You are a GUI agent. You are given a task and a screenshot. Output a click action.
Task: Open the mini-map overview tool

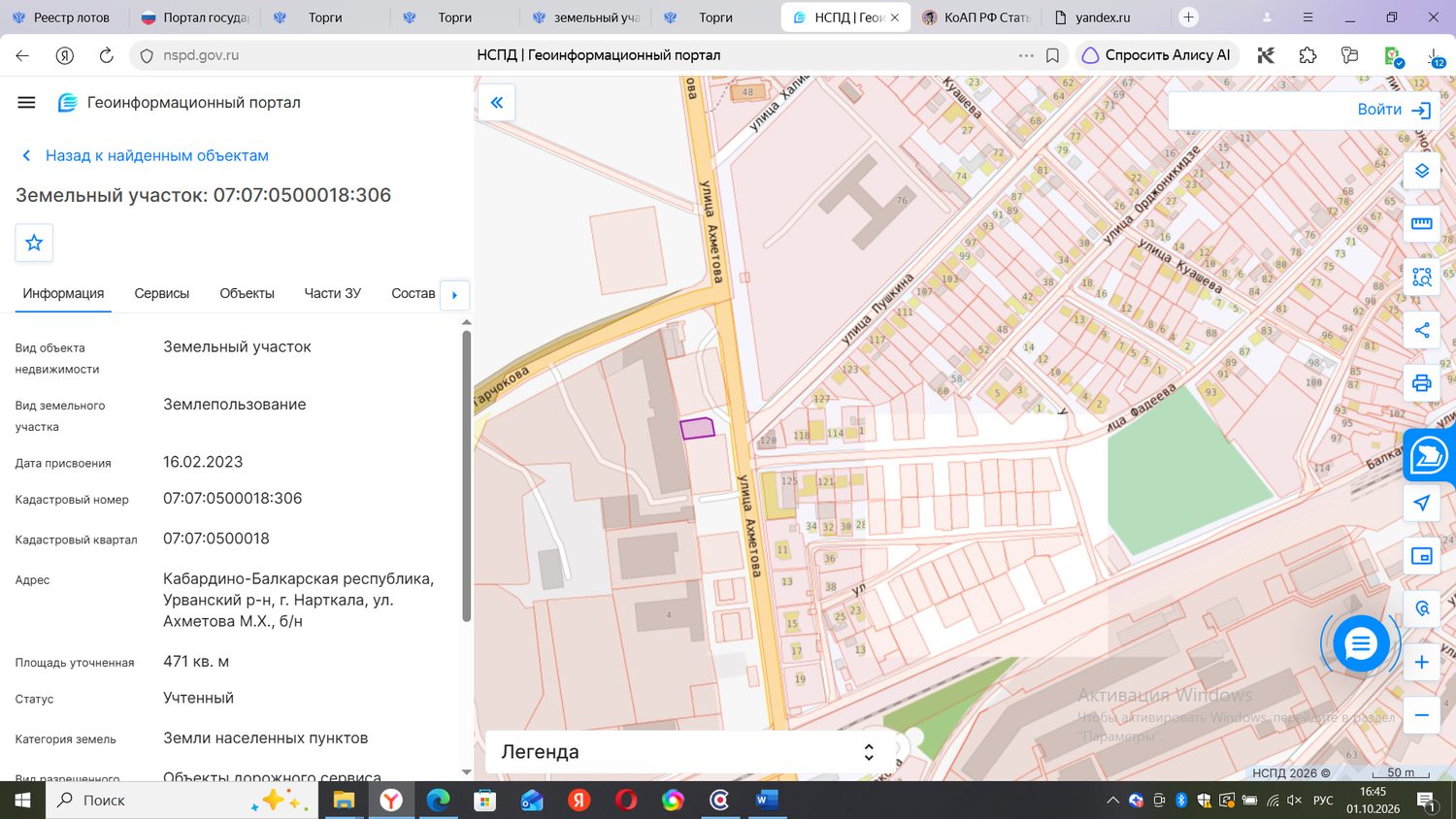[x=1422, y=556]
